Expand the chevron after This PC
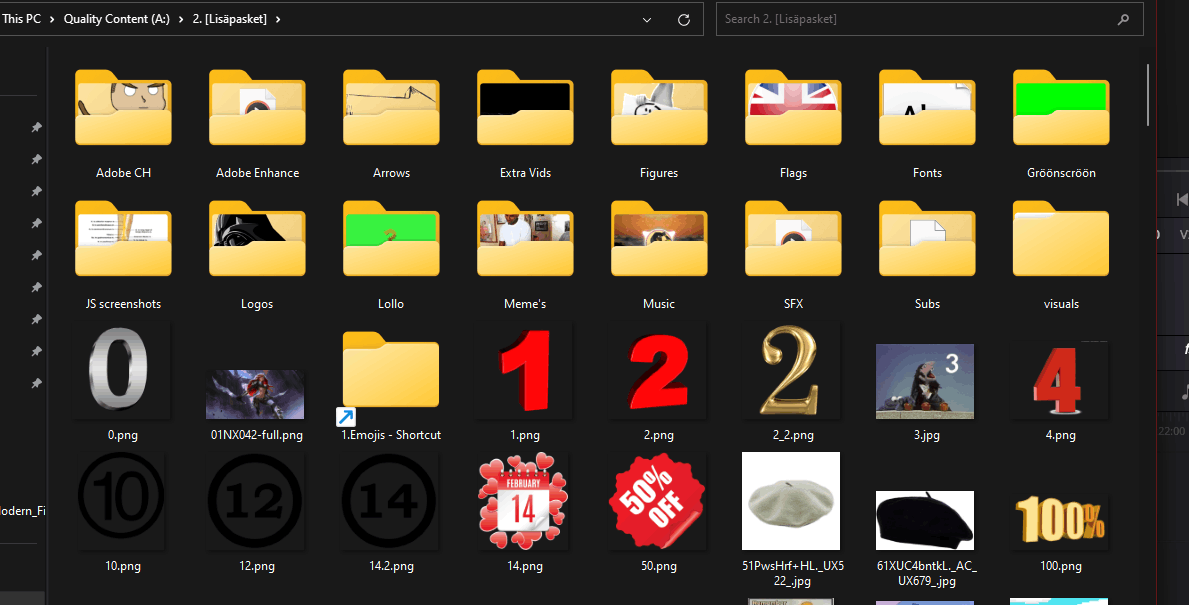This screenshot has width=1189, height=605. tap(52, 19)
